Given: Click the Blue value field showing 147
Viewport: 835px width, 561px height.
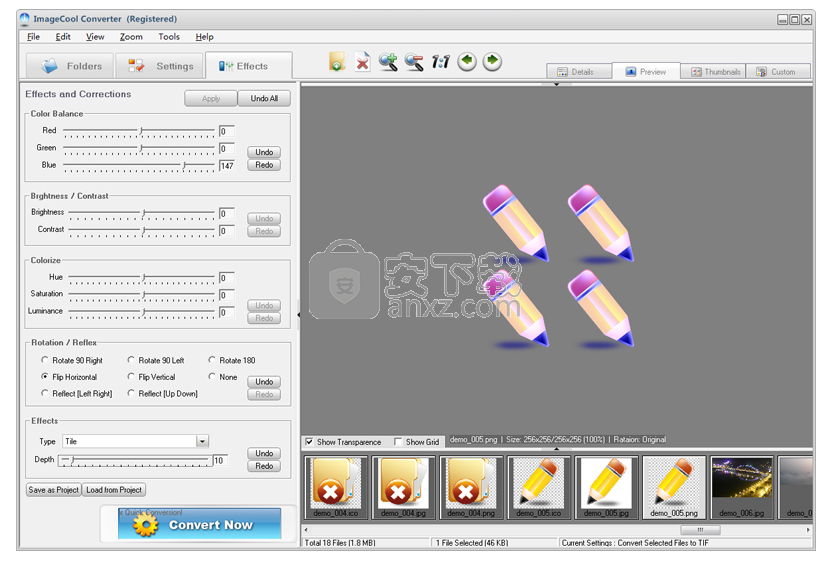Looking at the screenshot, I should click(227, 166).
